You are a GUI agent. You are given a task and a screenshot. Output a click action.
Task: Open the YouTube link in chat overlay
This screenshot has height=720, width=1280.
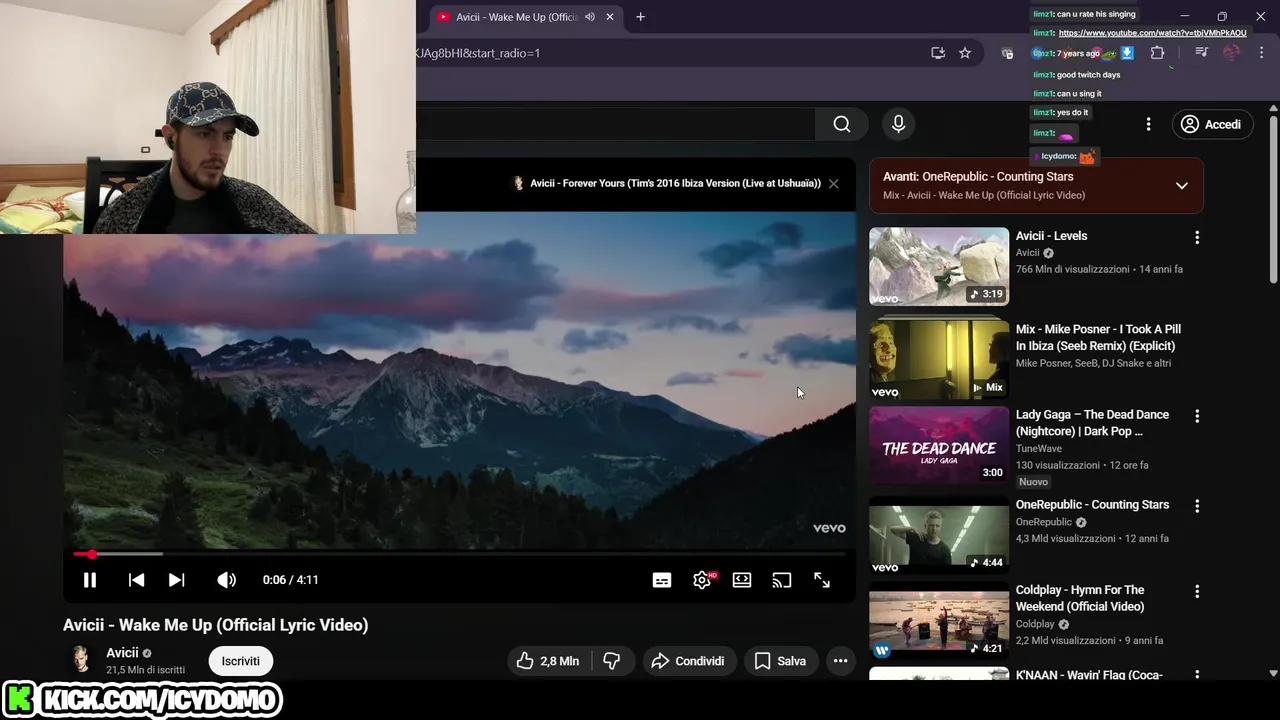(1152, 33)
